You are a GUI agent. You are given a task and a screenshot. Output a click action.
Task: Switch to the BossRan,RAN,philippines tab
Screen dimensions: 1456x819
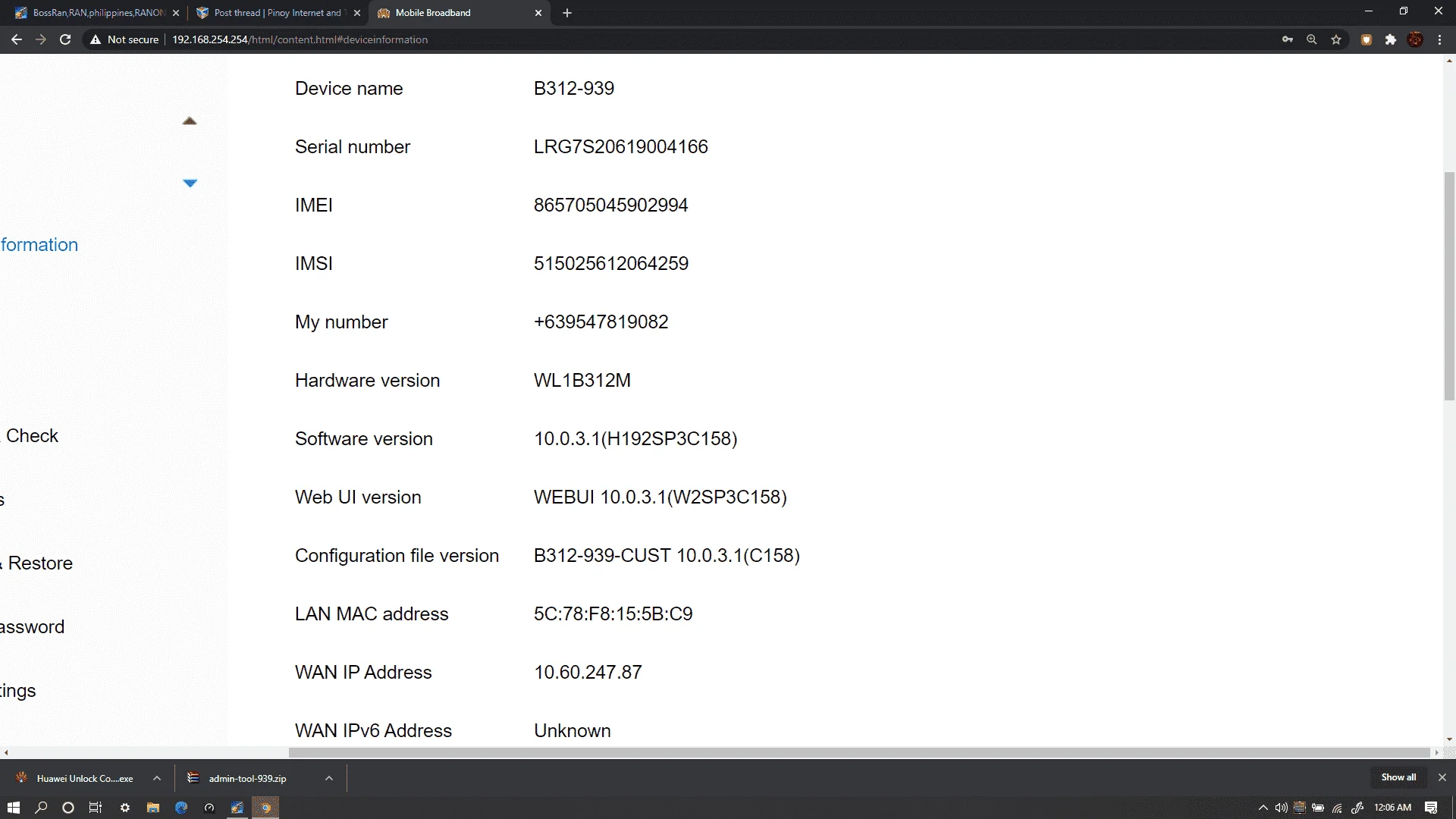pos(99,13)
